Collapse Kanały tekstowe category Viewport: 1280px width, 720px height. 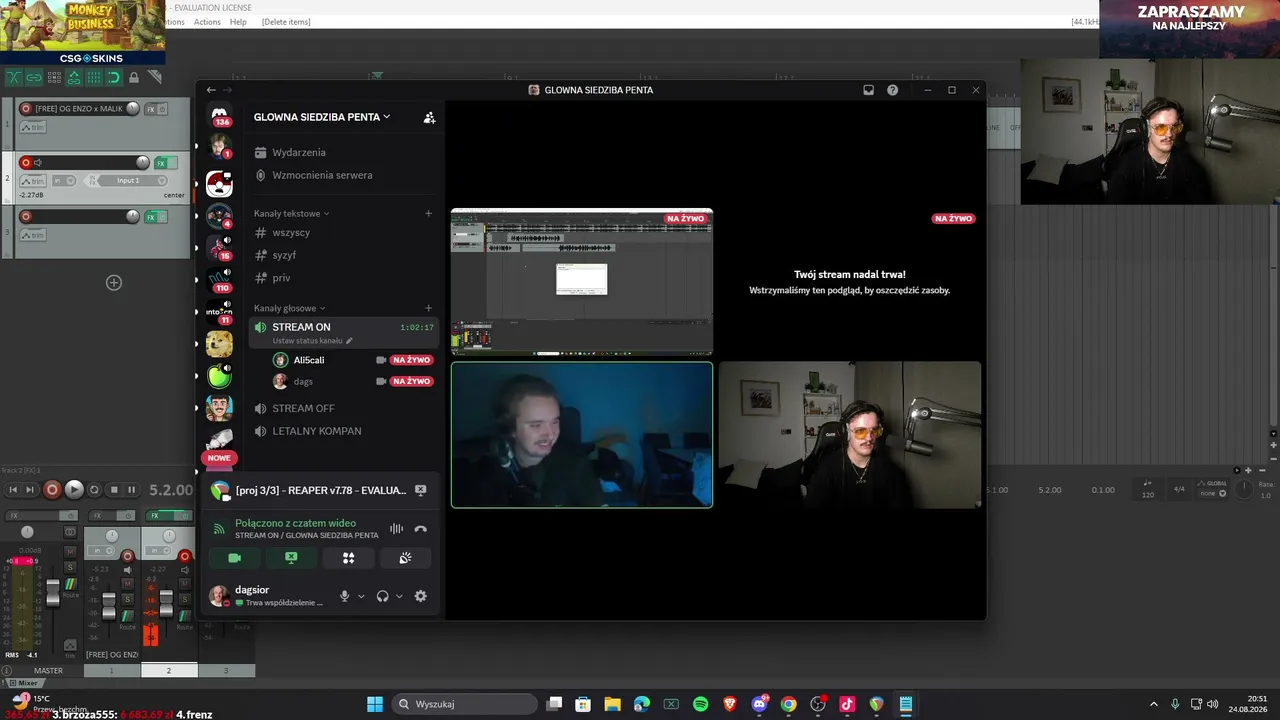tap(291, 213)
